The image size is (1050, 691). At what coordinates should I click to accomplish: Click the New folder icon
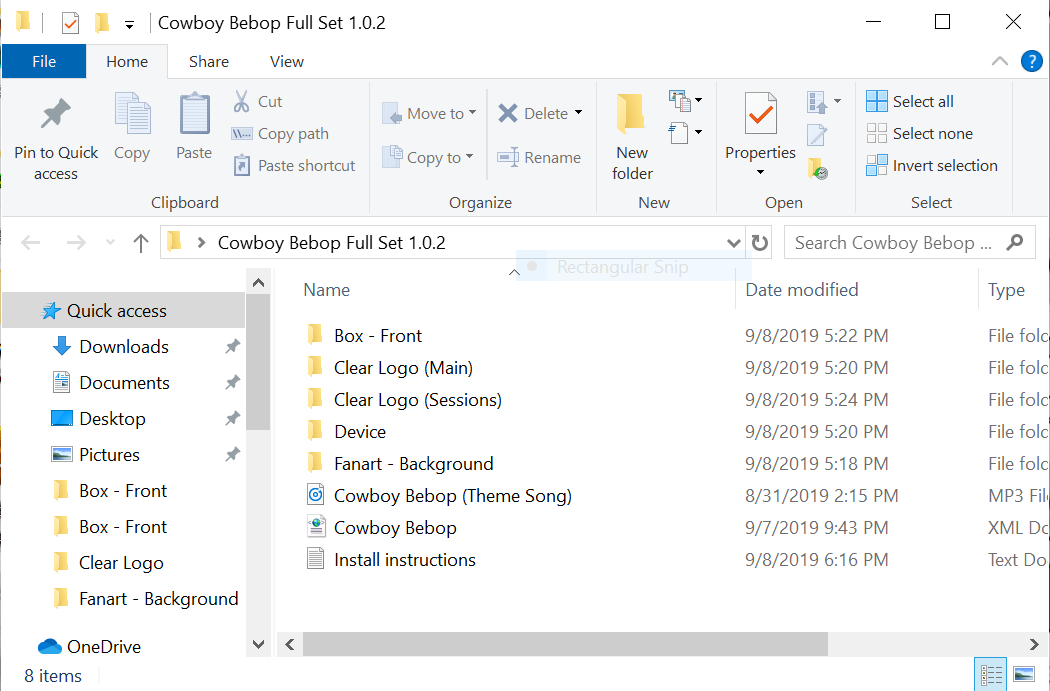point(631,115)
